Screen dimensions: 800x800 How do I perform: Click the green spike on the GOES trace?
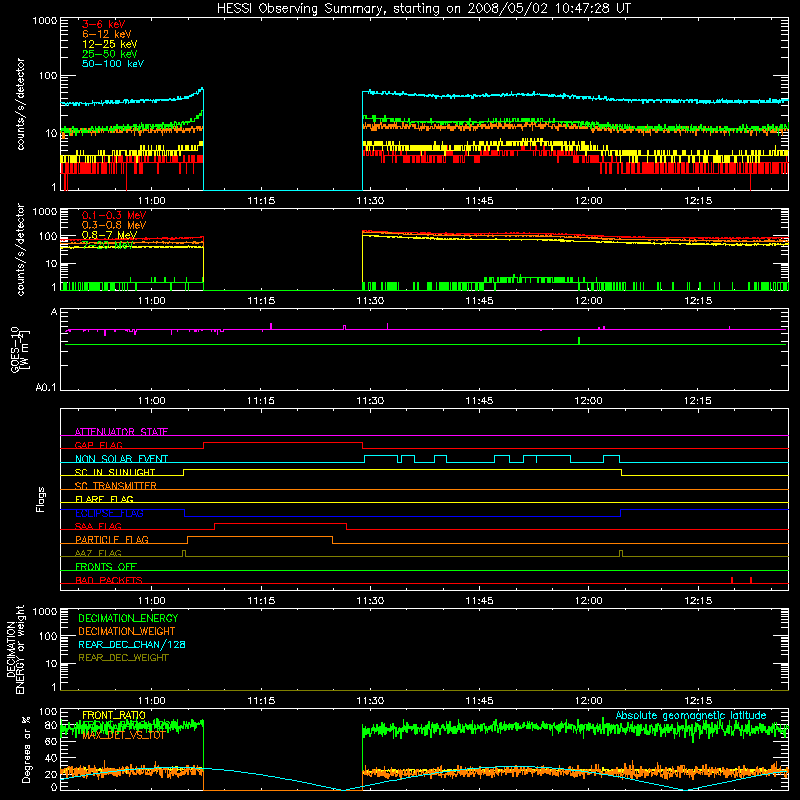pos(579,340)
